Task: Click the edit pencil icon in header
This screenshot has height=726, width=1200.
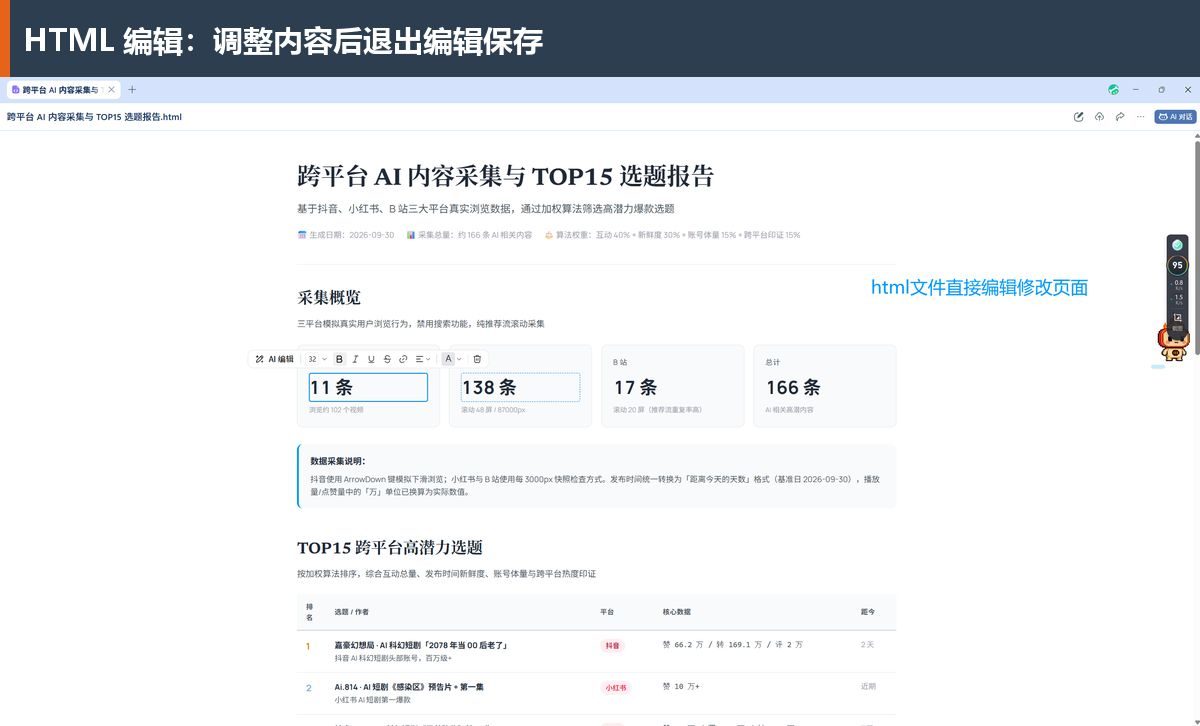Action: [x=1078, y=117]
